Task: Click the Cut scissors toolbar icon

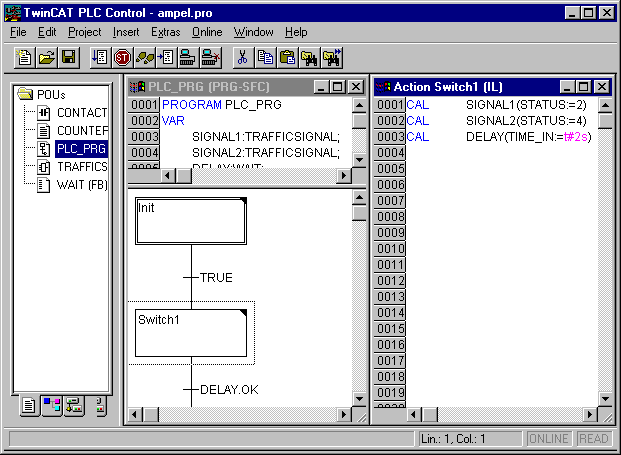Action: click(243, 58)
